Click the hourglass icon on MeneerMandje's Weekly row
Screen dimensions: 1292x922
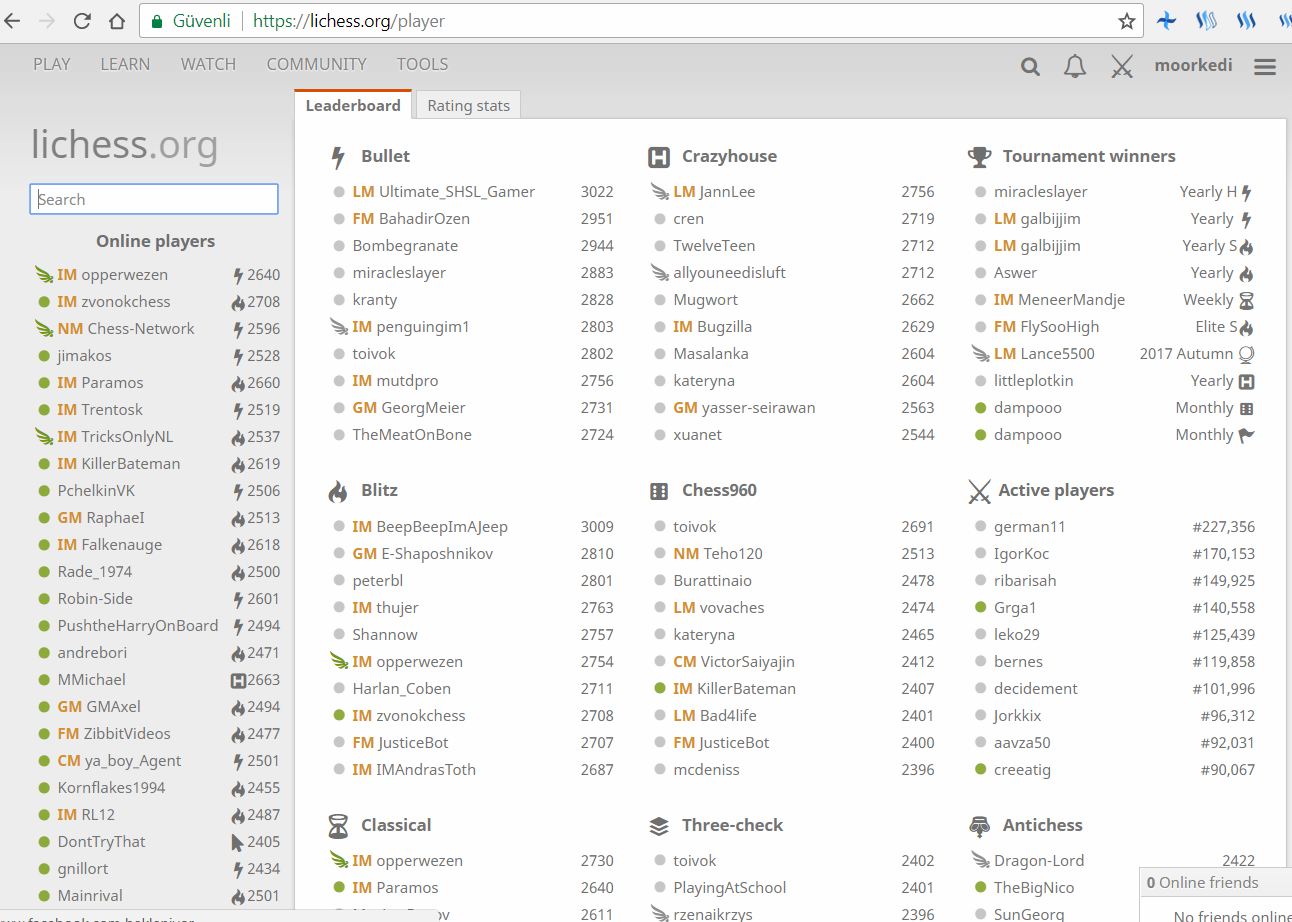pyautogui.click(x=1246, y=300)
